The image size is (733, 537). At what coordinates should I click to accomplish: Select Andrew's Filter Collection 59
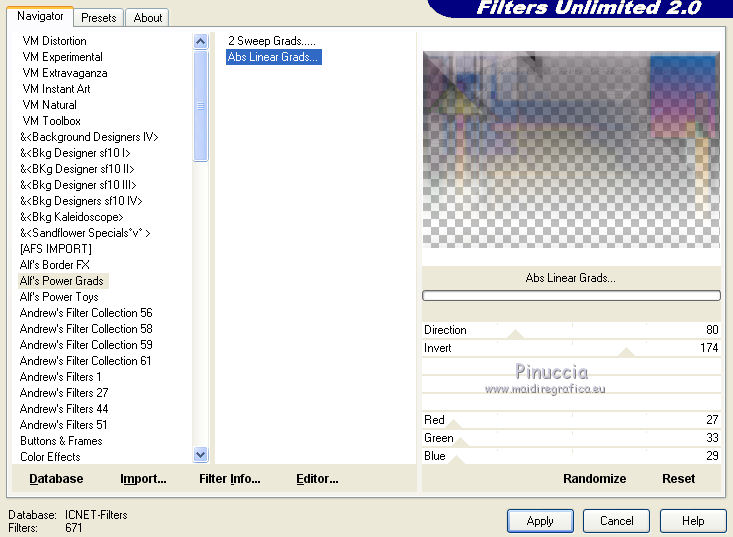point(86,344)
